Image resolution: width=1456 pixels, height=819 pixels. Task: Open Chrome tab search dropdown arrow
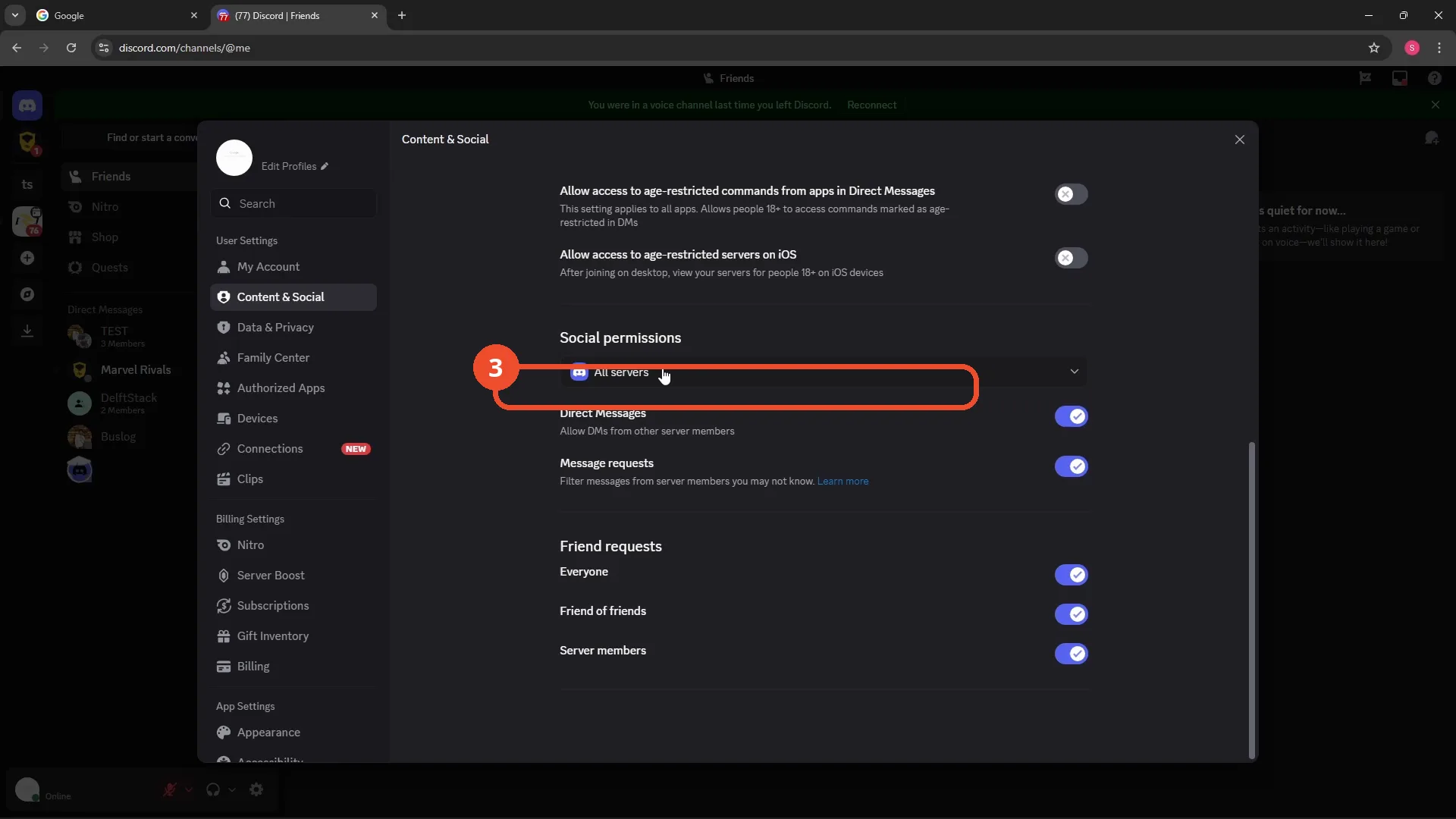(x=15, y=15)
